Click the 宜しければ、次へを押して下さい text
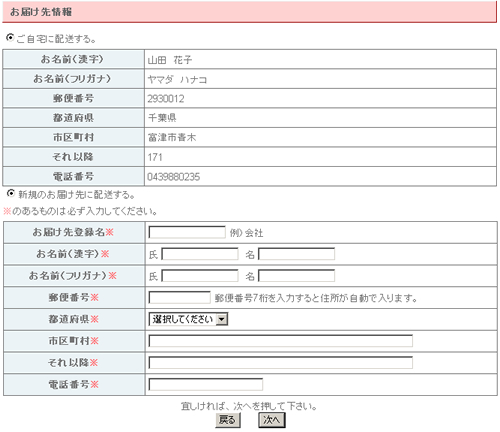The height and width of the screenshot is (432, 500). 249,406
